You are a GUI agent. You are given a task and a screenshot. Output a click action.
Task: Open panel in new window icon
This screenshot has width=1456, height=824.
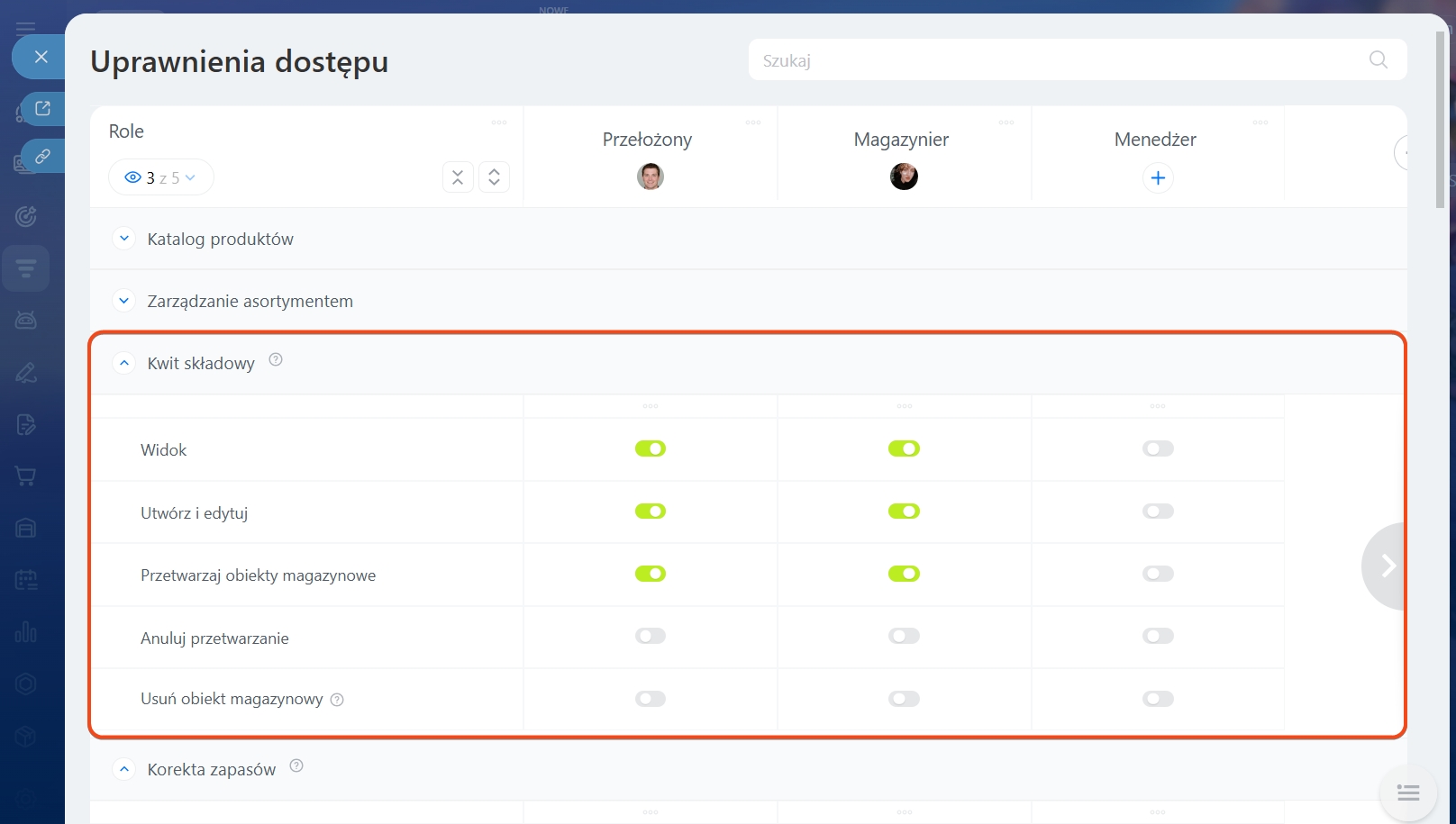coord(42,109)
